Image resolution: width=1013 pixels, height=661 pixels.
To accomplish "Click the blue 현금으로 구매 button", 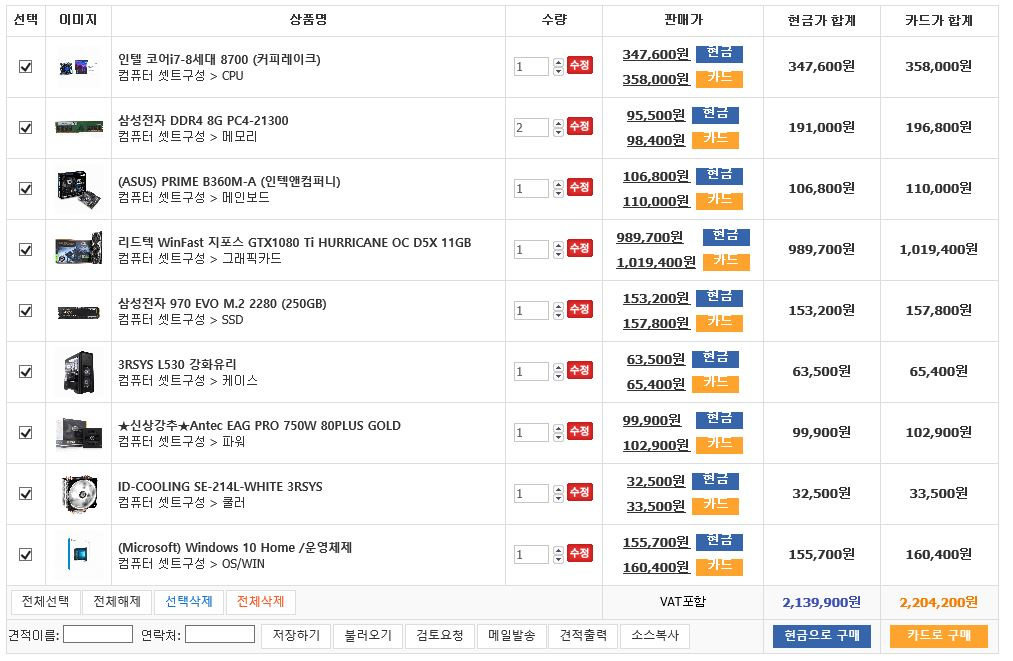I will pyautogui.click(x=822, y=636).
